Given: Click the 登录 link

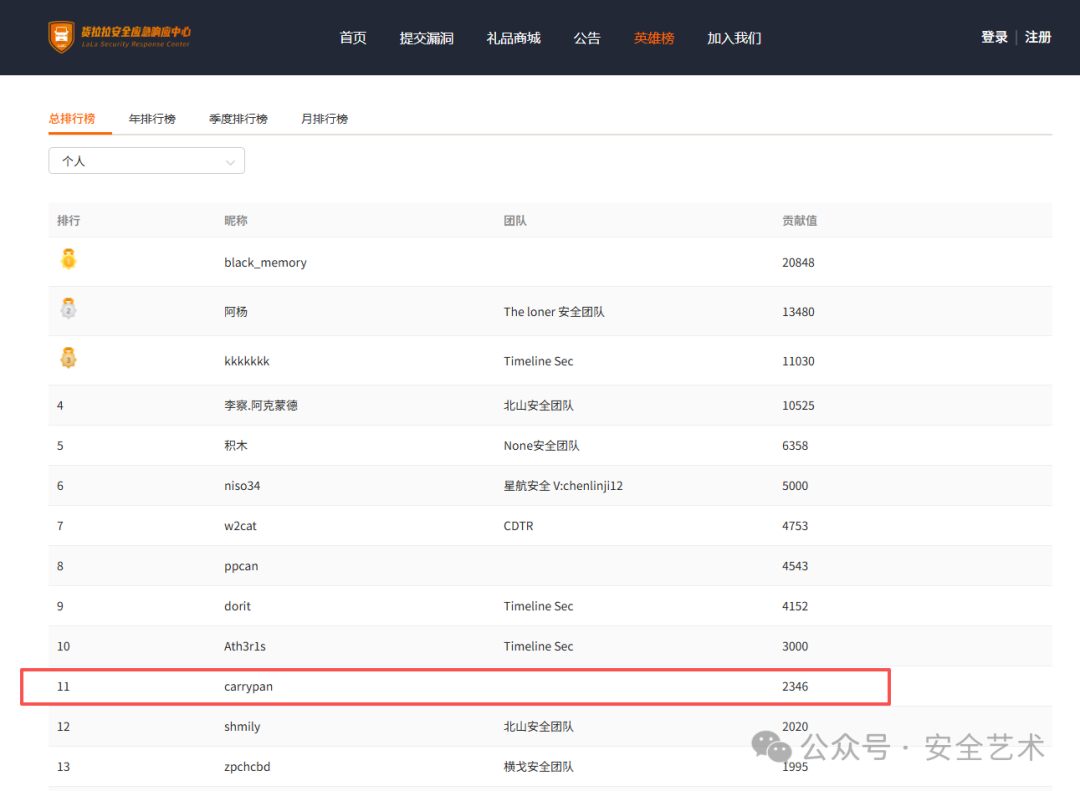Looking at the screenshot, I should click(995, 37).
